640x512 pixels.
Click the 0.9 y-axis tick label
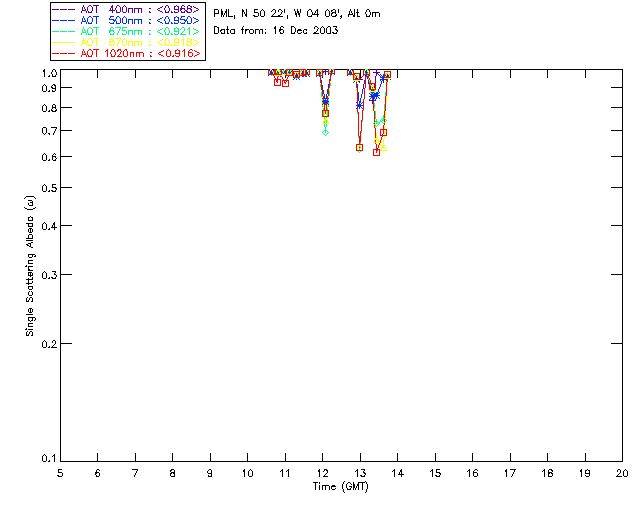pyautogui.click(x=49, y=88)
